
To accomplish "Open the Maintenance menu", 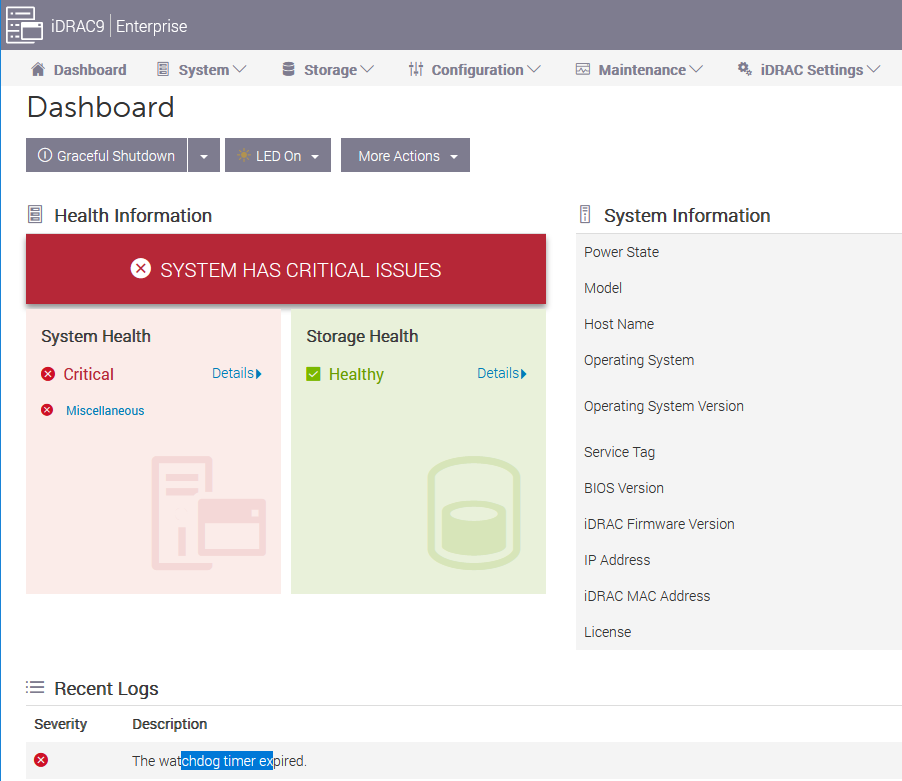I will [640, 70].
